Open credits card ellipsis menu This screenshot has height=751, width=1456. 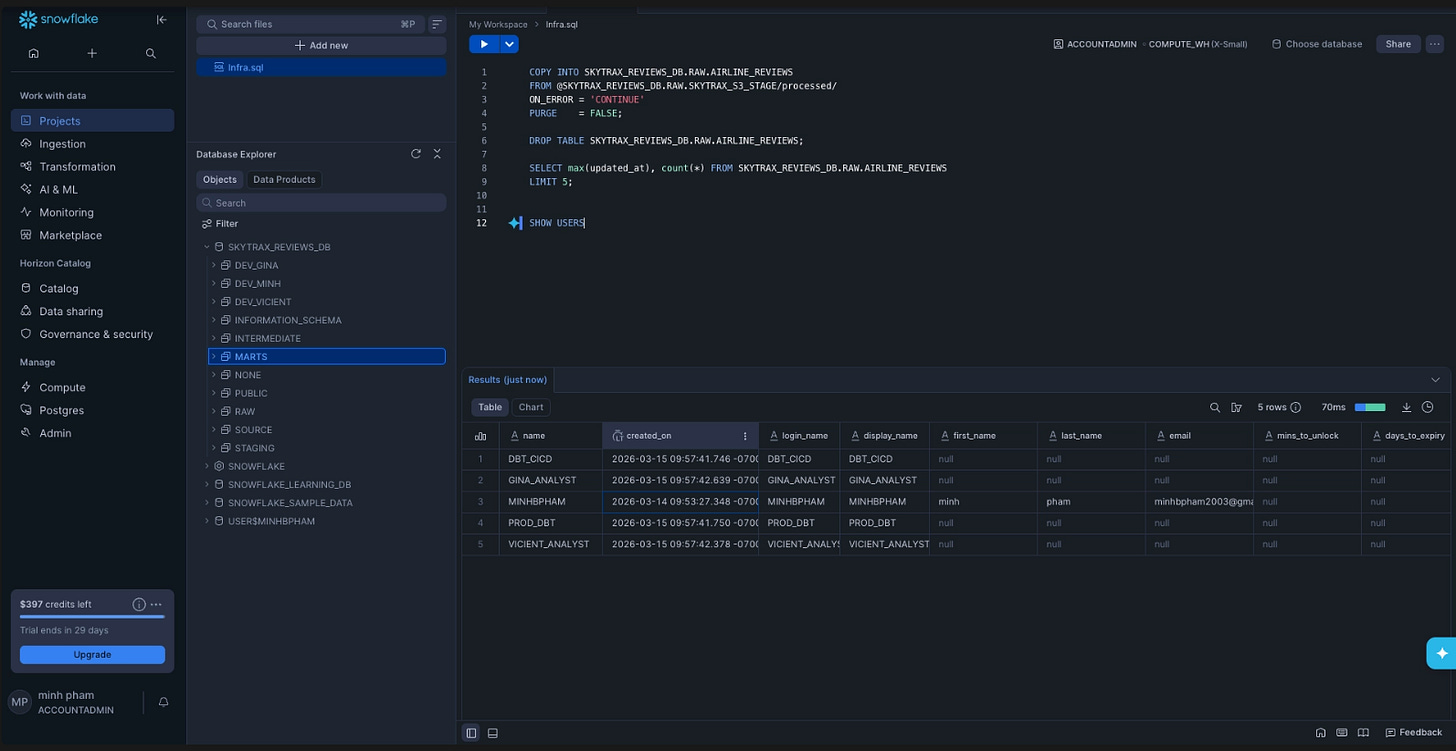point(156,604)
